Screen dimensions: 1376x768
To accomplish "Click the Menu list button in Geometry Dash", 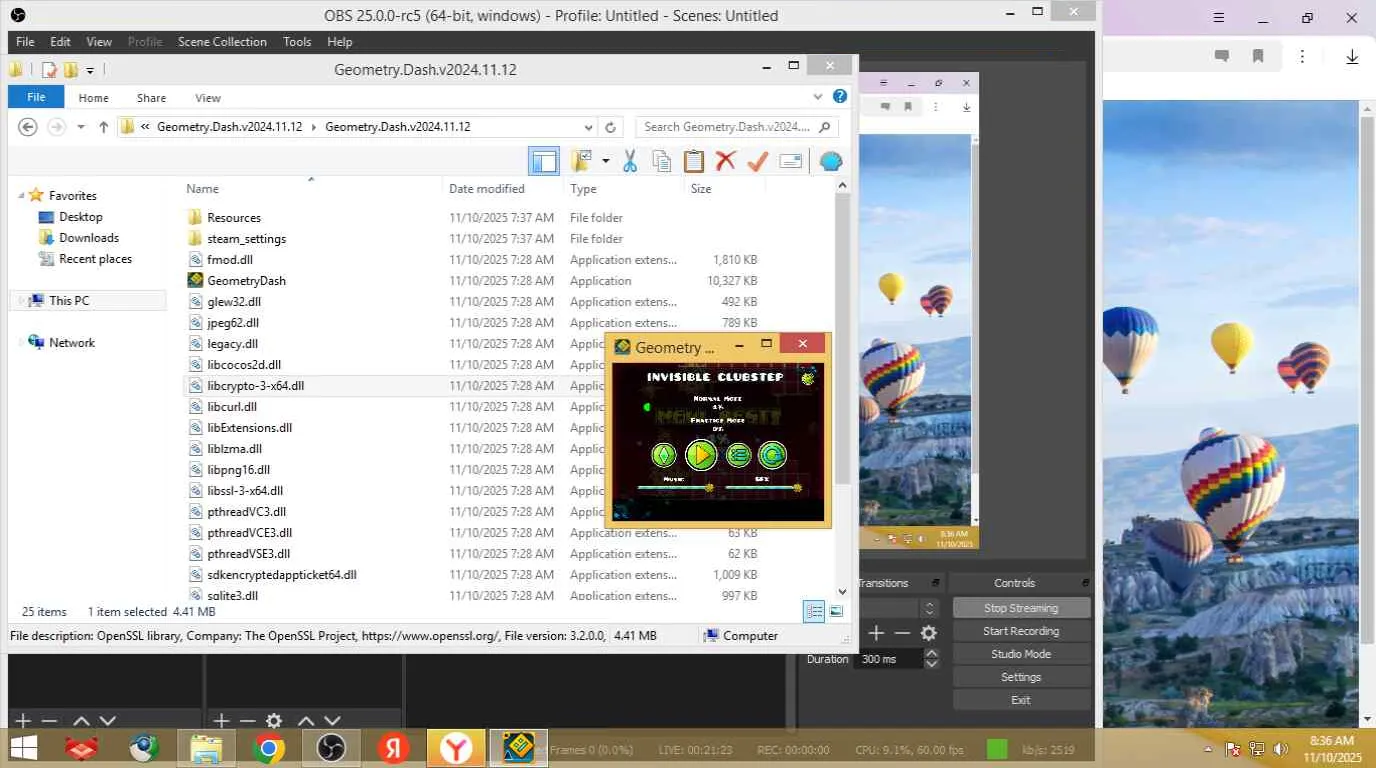I will pyautogui.click(x=738, y=456).
